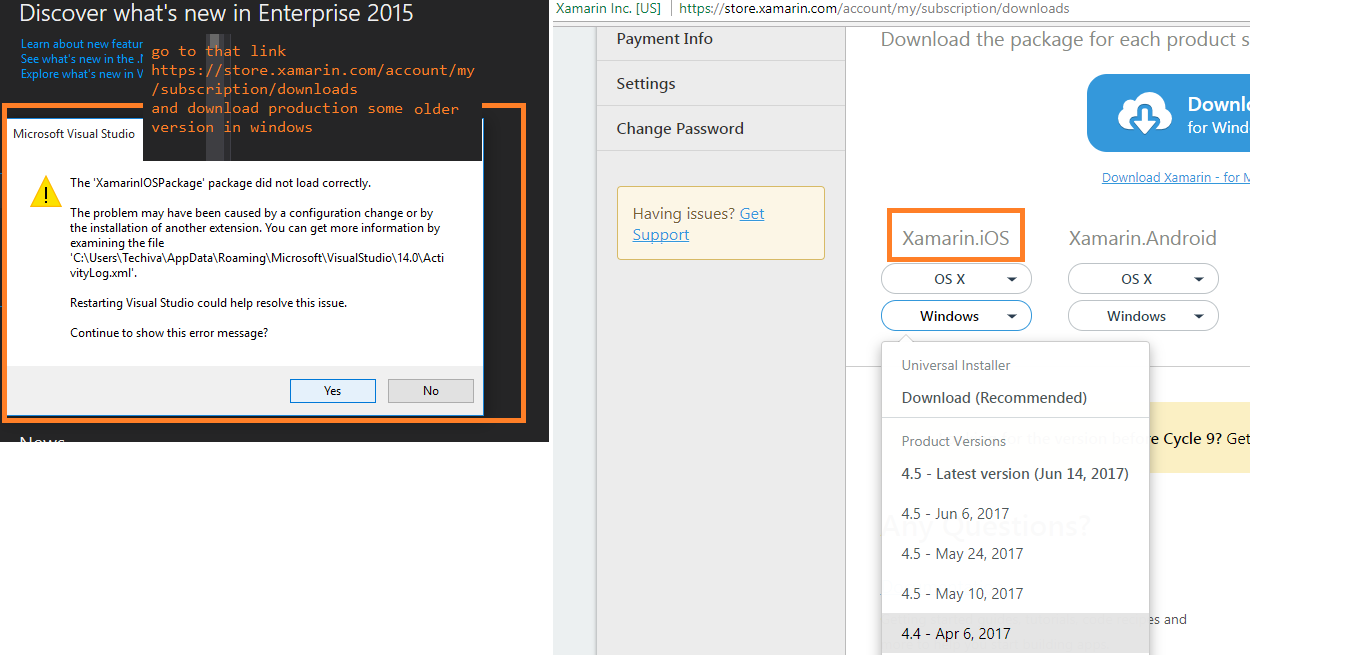1360x660 pixels.
Task: Open the Xamarin.iOS OS X dropdown
Action: click(956, 279)
